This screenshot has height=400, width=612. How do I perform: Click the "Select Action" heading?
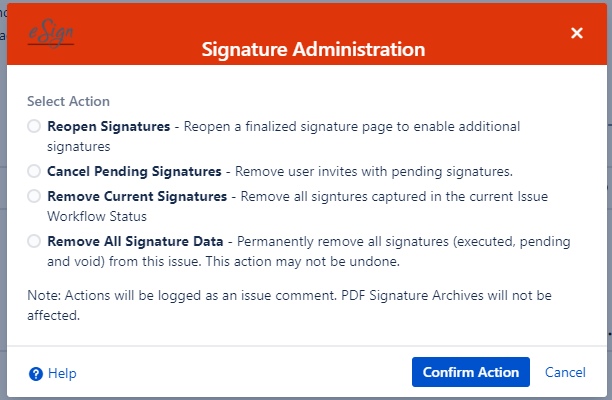(68, 101)
